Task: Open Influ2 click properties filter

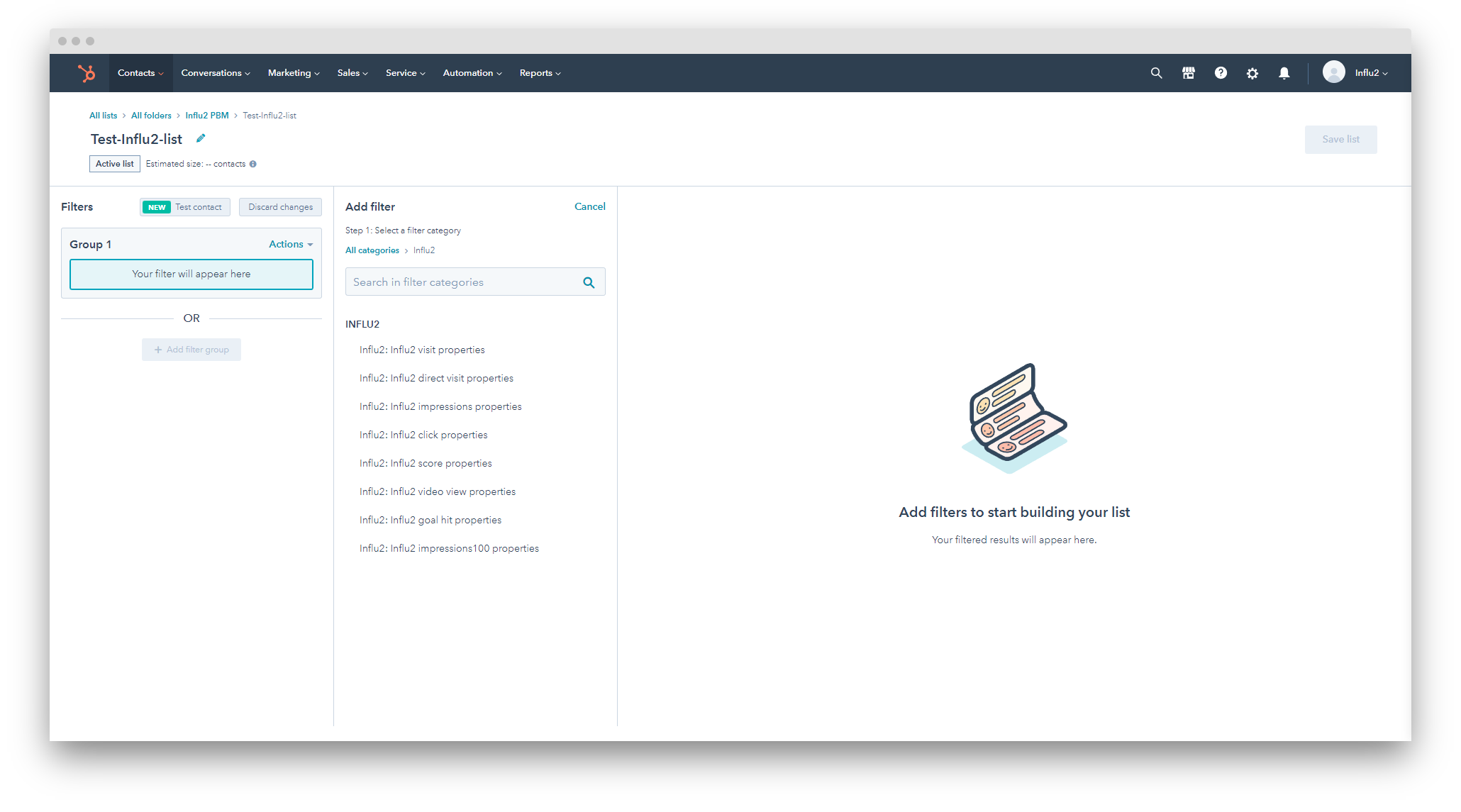Action: click(x=423, y=435)
